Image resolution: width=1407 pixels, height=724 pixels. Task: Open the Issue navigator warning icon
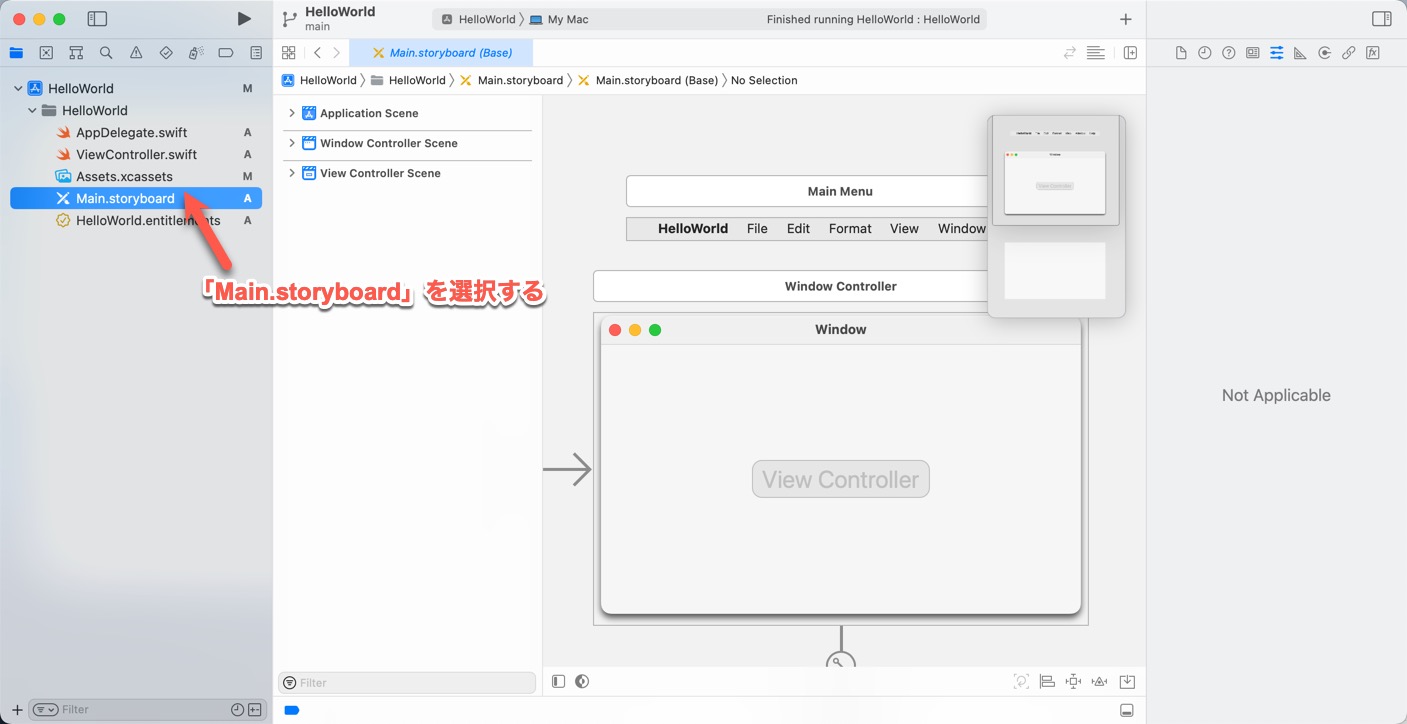(x=136, y=53)
